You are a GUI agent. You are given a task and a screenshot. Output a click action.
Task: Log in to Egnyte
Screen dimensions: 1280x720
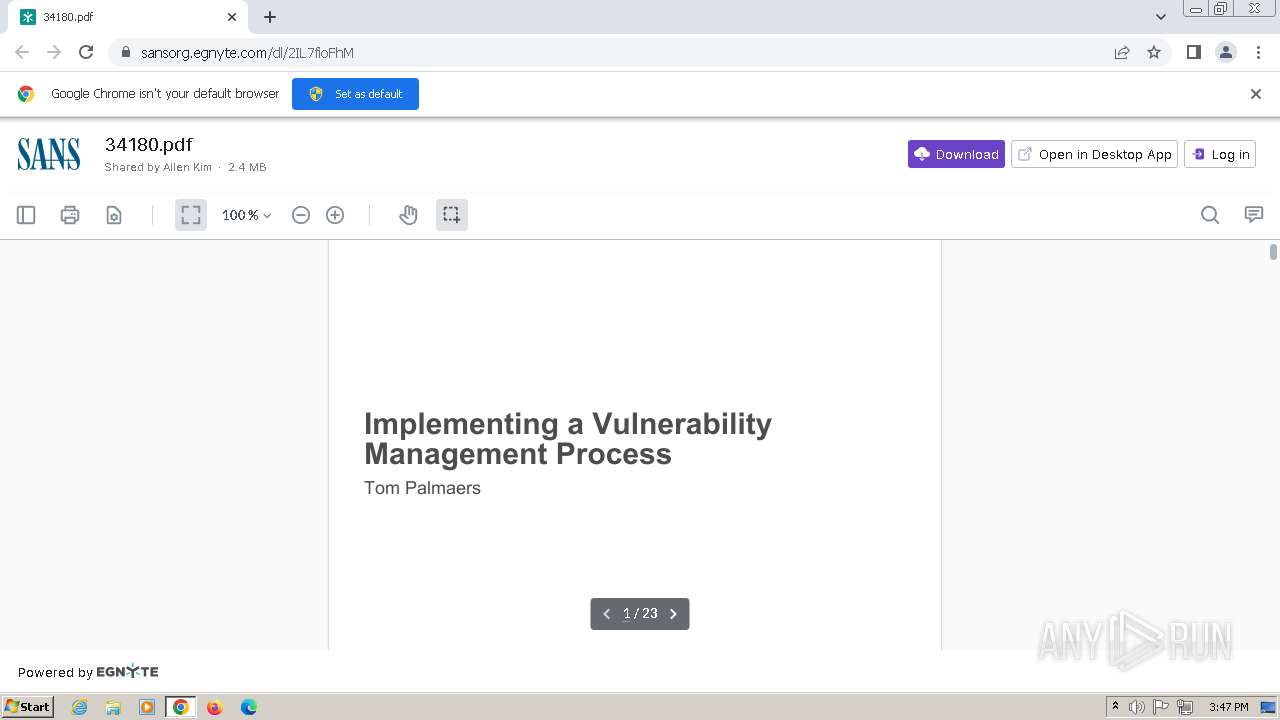1220,154
